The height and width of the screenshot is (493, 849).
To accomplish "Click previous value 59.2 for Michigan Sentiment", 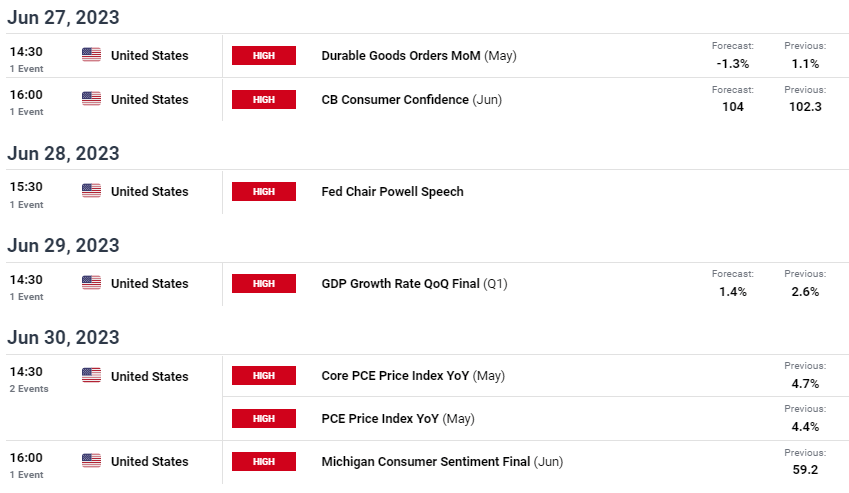I will click(805, 470).
